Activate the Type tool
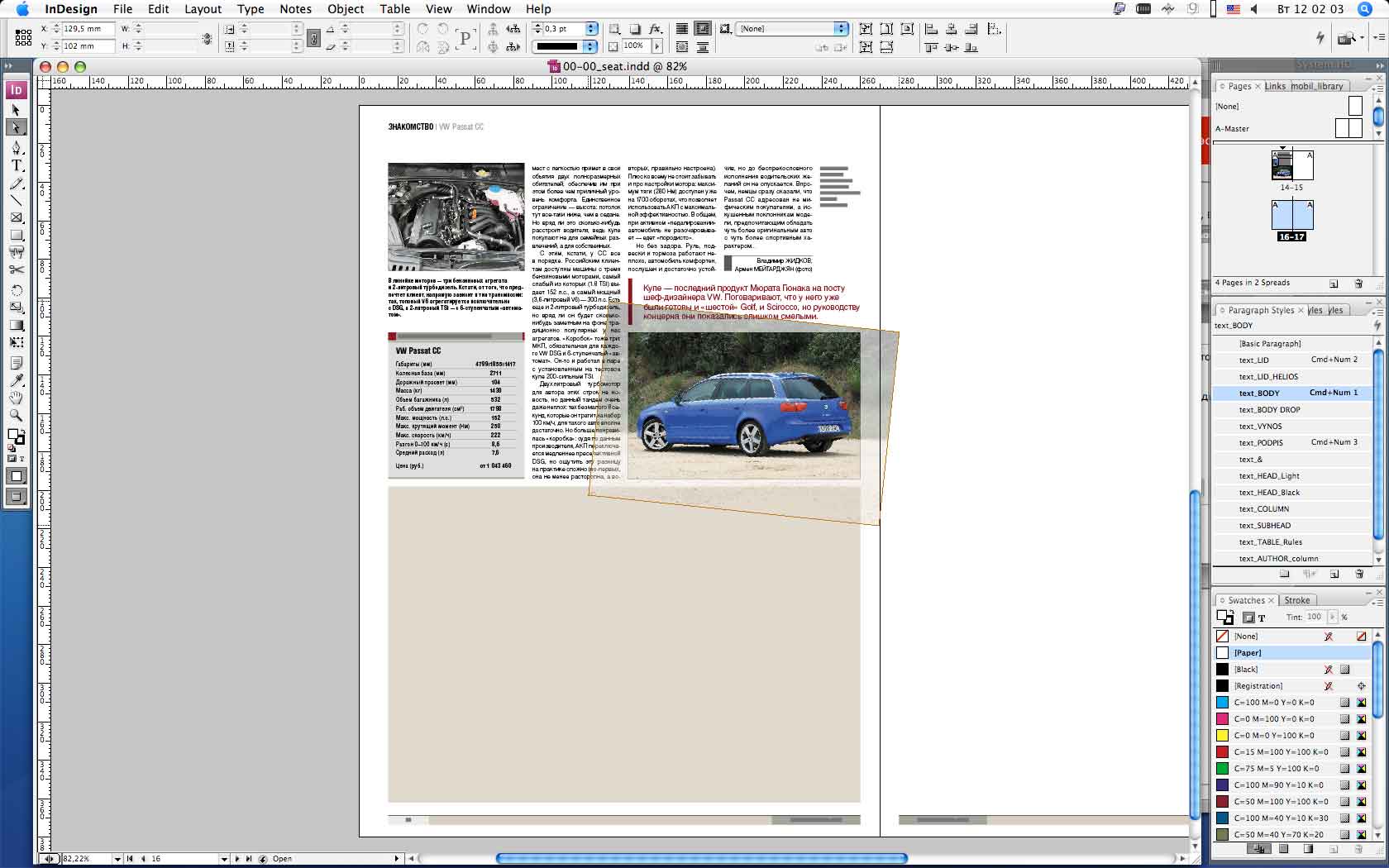Viewport: 1389px width, 868px height. (16, 165)
